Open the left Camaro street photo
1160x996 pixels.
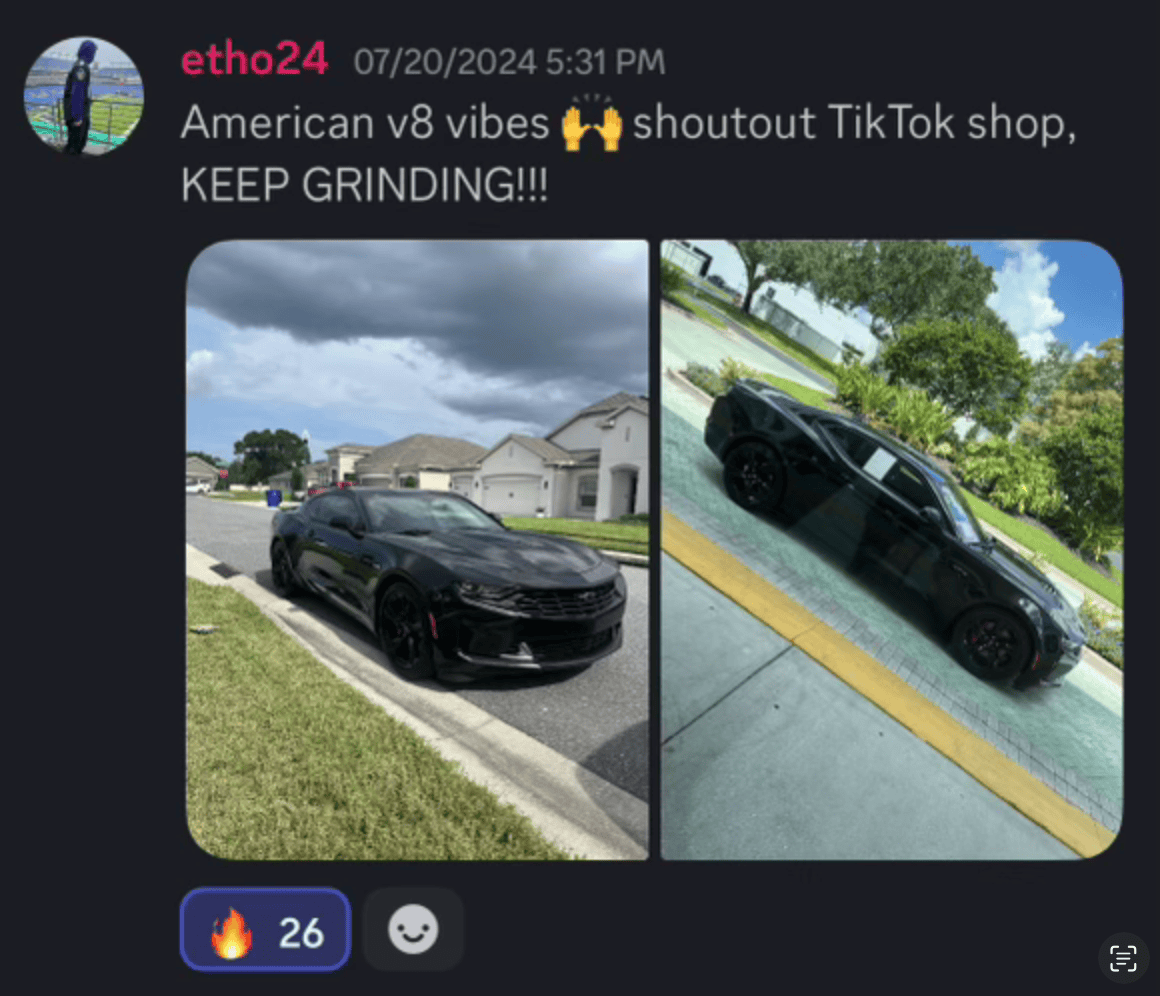[417, 549]
